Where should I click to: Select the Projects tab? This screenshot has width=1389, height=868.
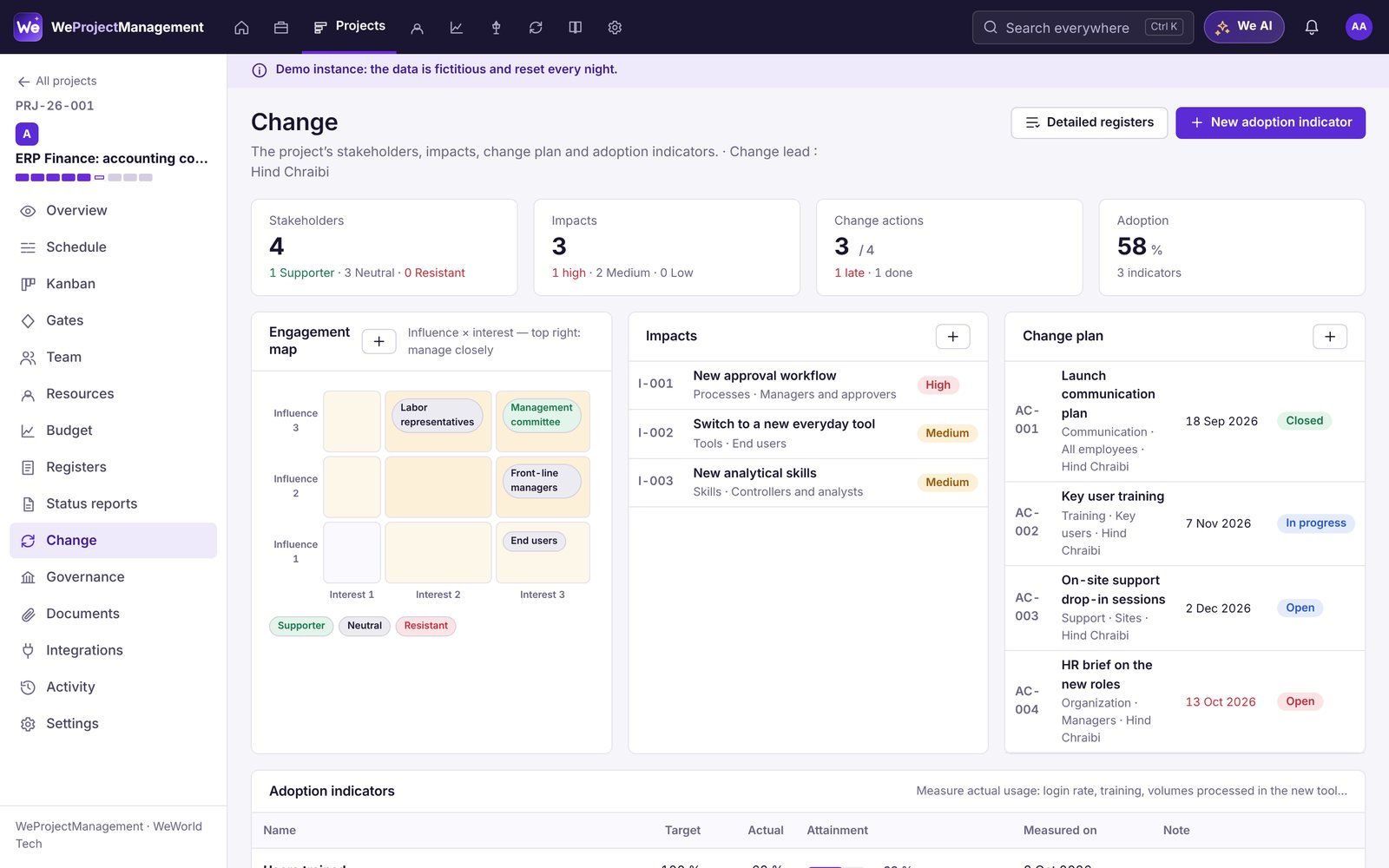point(350,27)
